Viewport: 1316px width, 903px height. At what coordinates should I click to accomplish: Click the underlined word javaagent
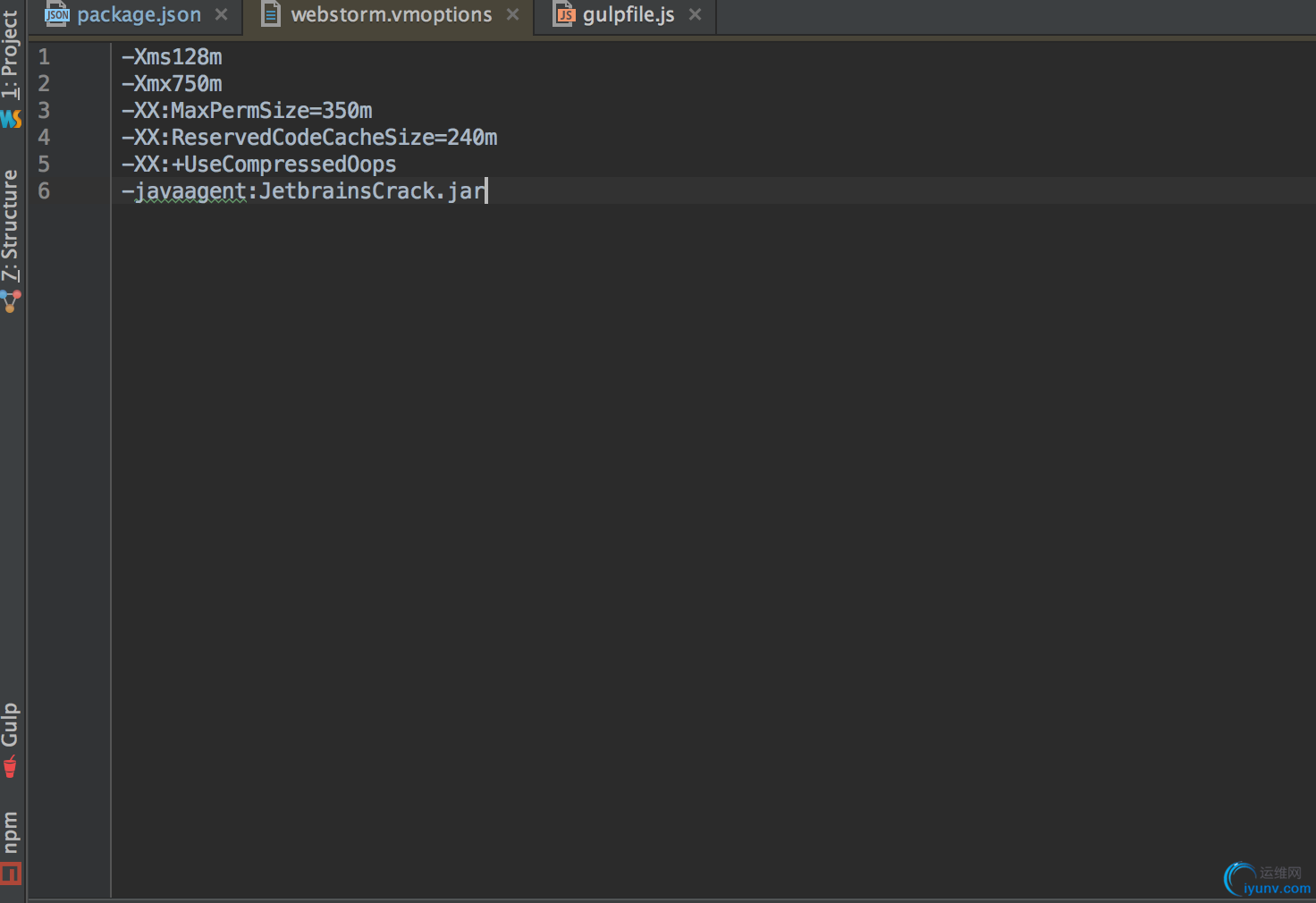pos(190,191)
